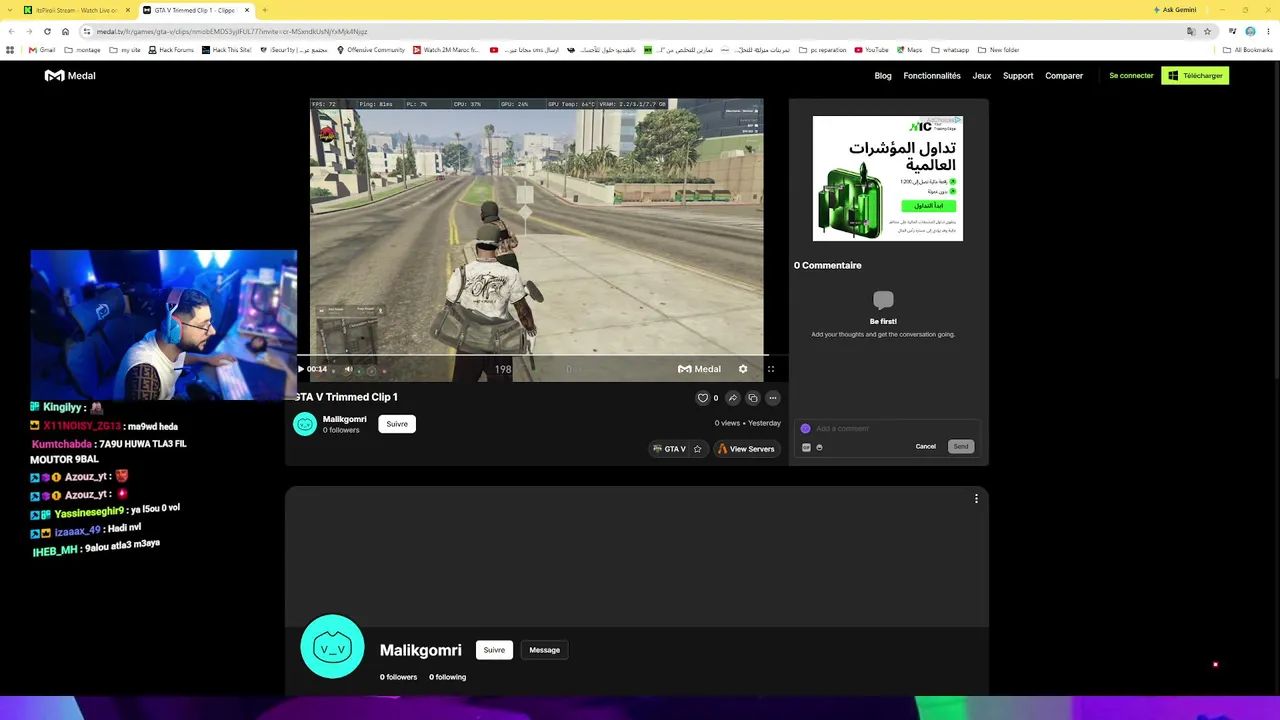The height and width of the screenshot is (720, 1280).
Task: Open the Arabic trading advertisement banner
Action: coord(888,178)
